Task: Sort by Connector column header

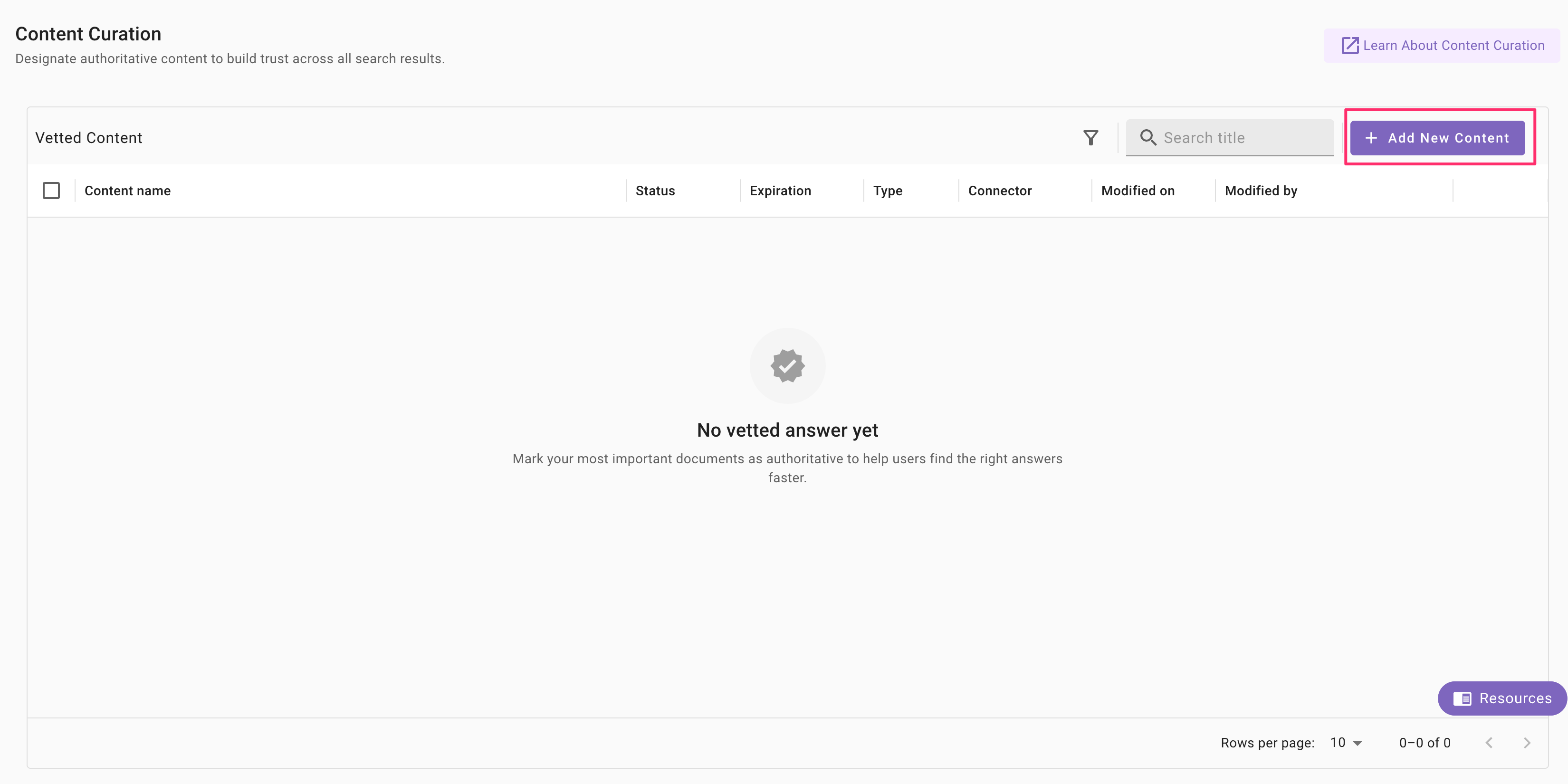Action: [999, 191]
